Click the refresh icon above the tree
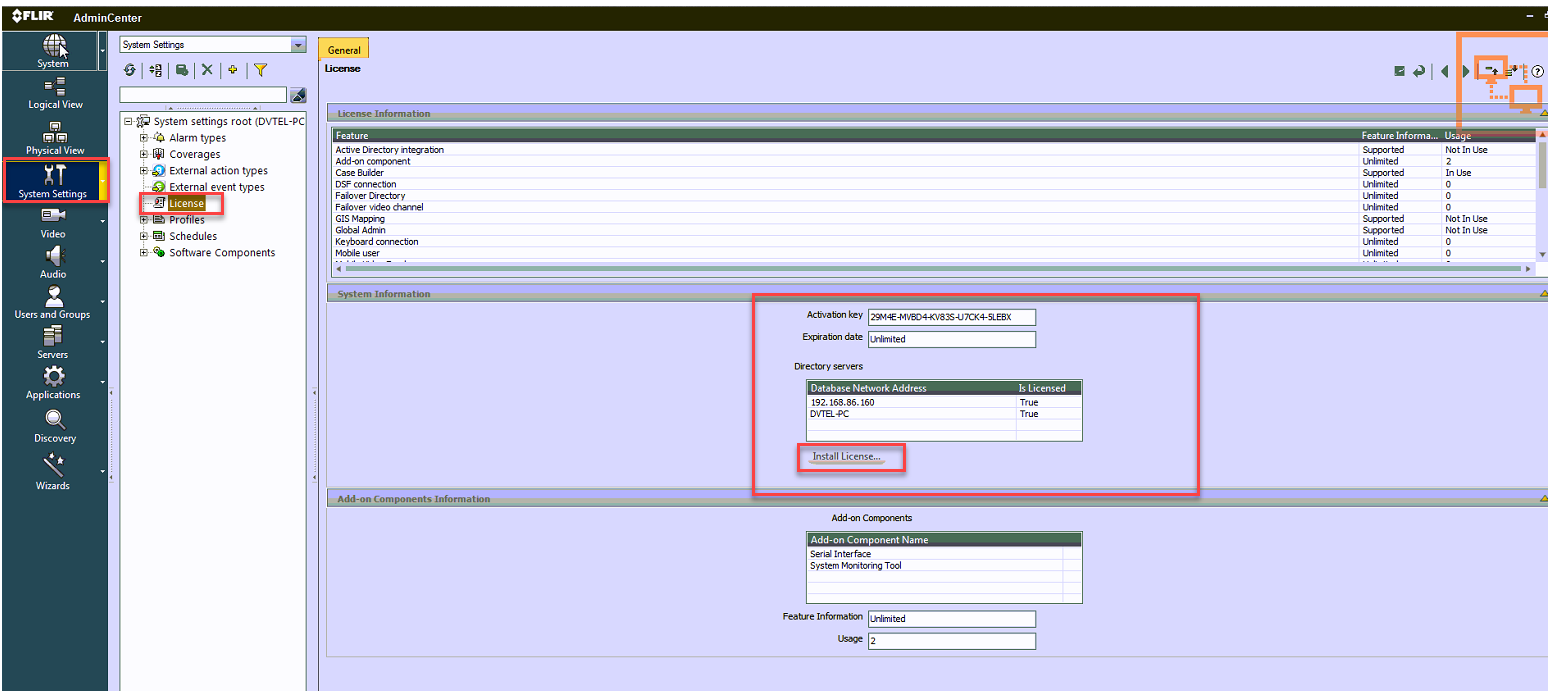The image size is (1548, 691). point(129,70)
